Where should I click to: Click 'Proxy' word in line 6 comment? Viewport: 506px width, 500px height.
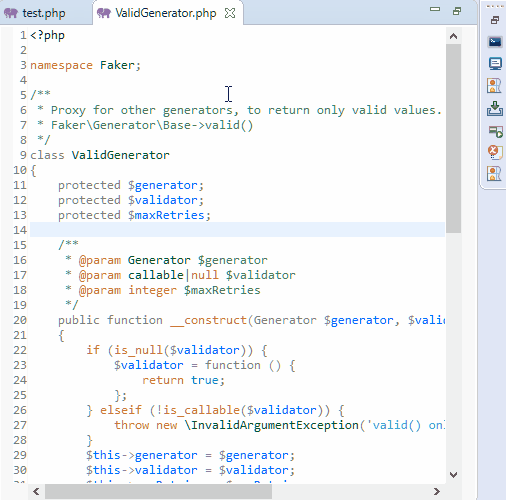[68, 111]
